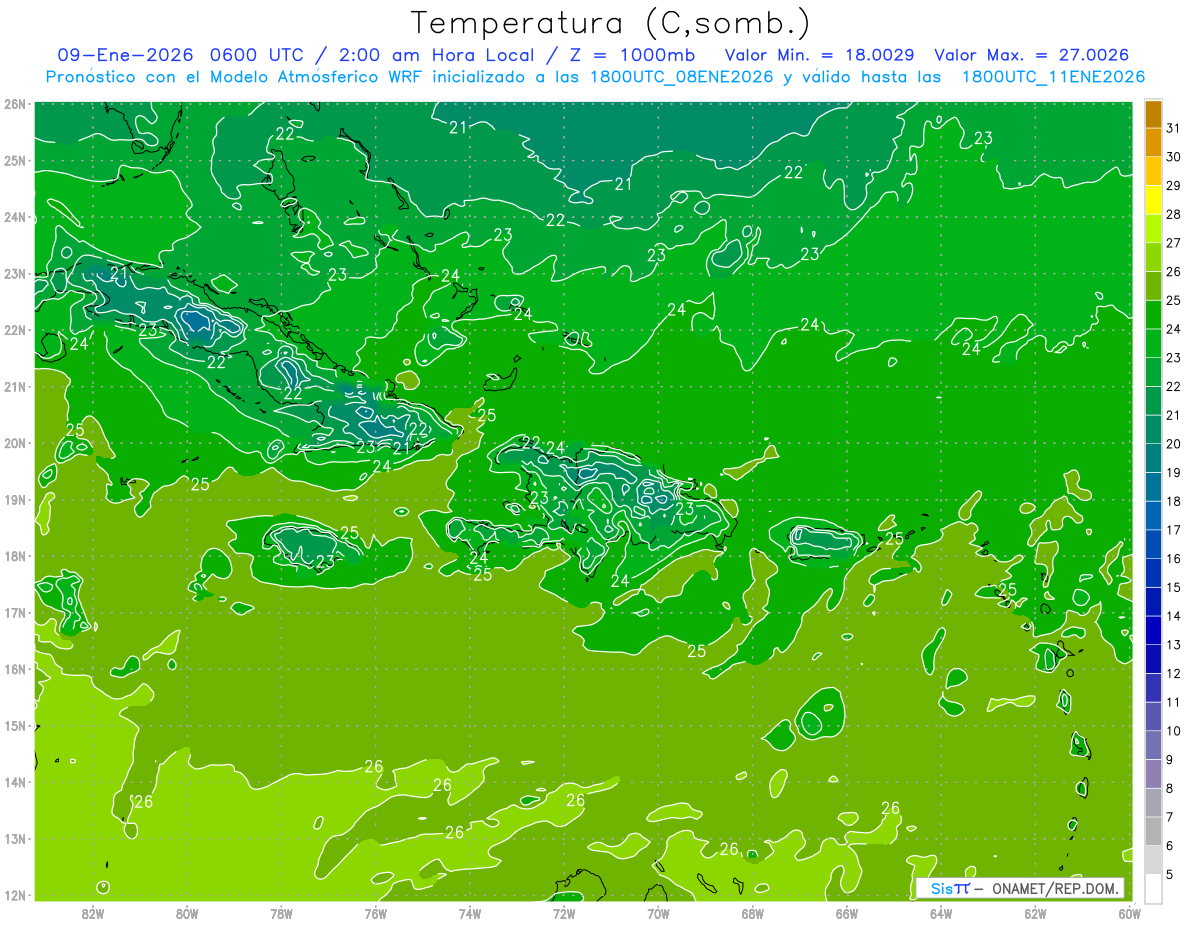1200x927 pixels.
Task: Click the 23N latitude axis label
Action: (x=15, y=273)
